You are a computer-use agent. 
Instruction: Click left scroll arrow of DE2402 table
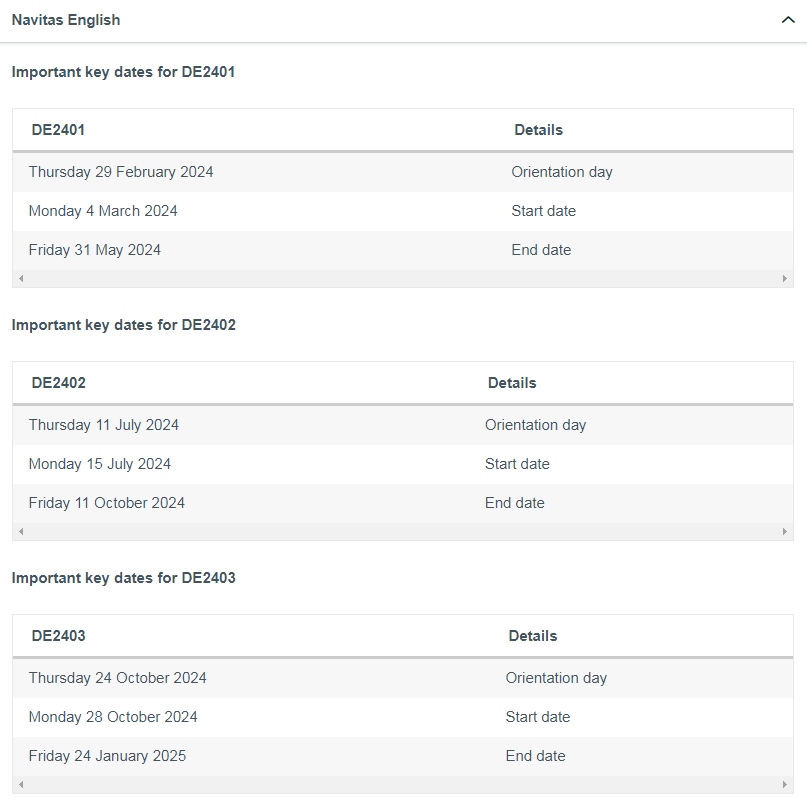point(21,531)
